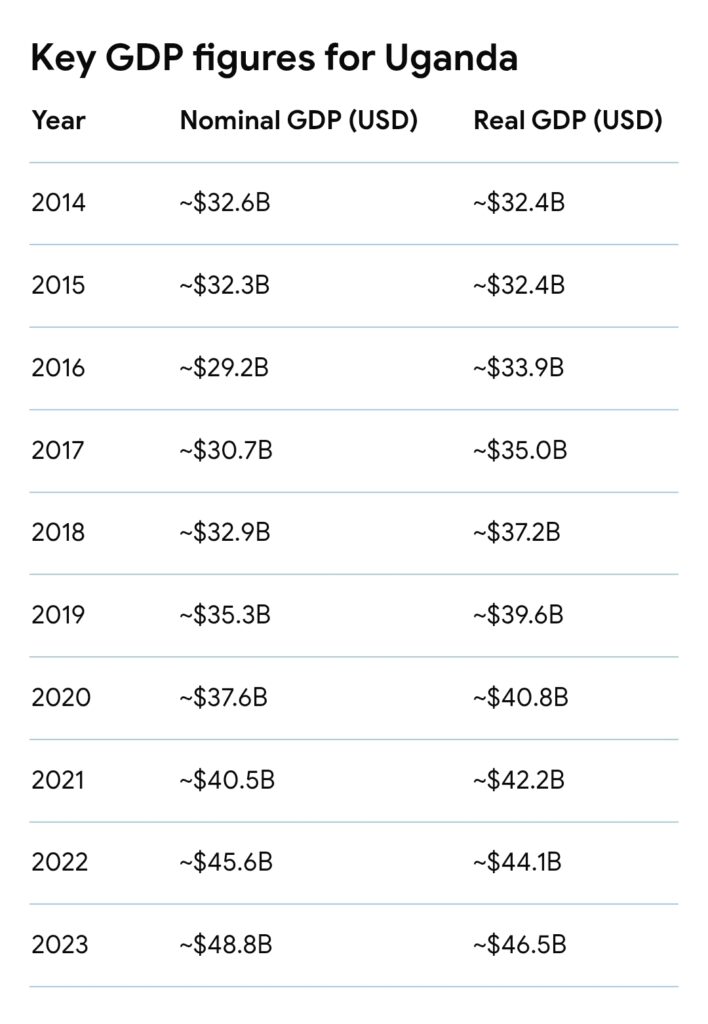Image resolution: width=708 pixels, height=1024 pixels.
Task: Click the 2020 real GDP value ~$40.8B
Action: 520,697
